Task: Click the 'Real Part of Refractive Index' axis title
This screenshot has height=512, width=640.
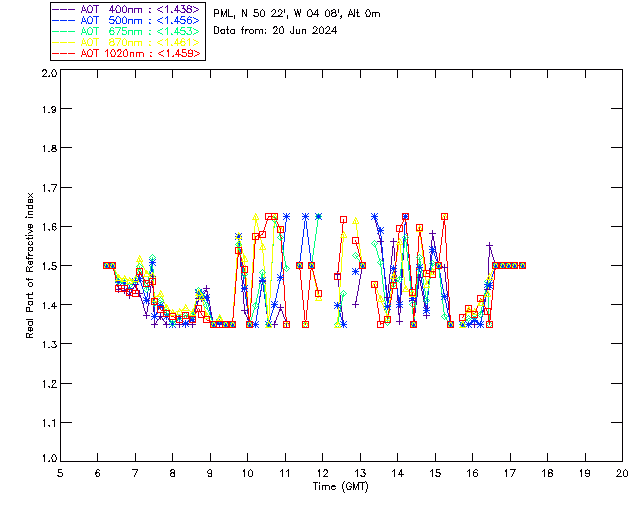Action: click(31, 266)
